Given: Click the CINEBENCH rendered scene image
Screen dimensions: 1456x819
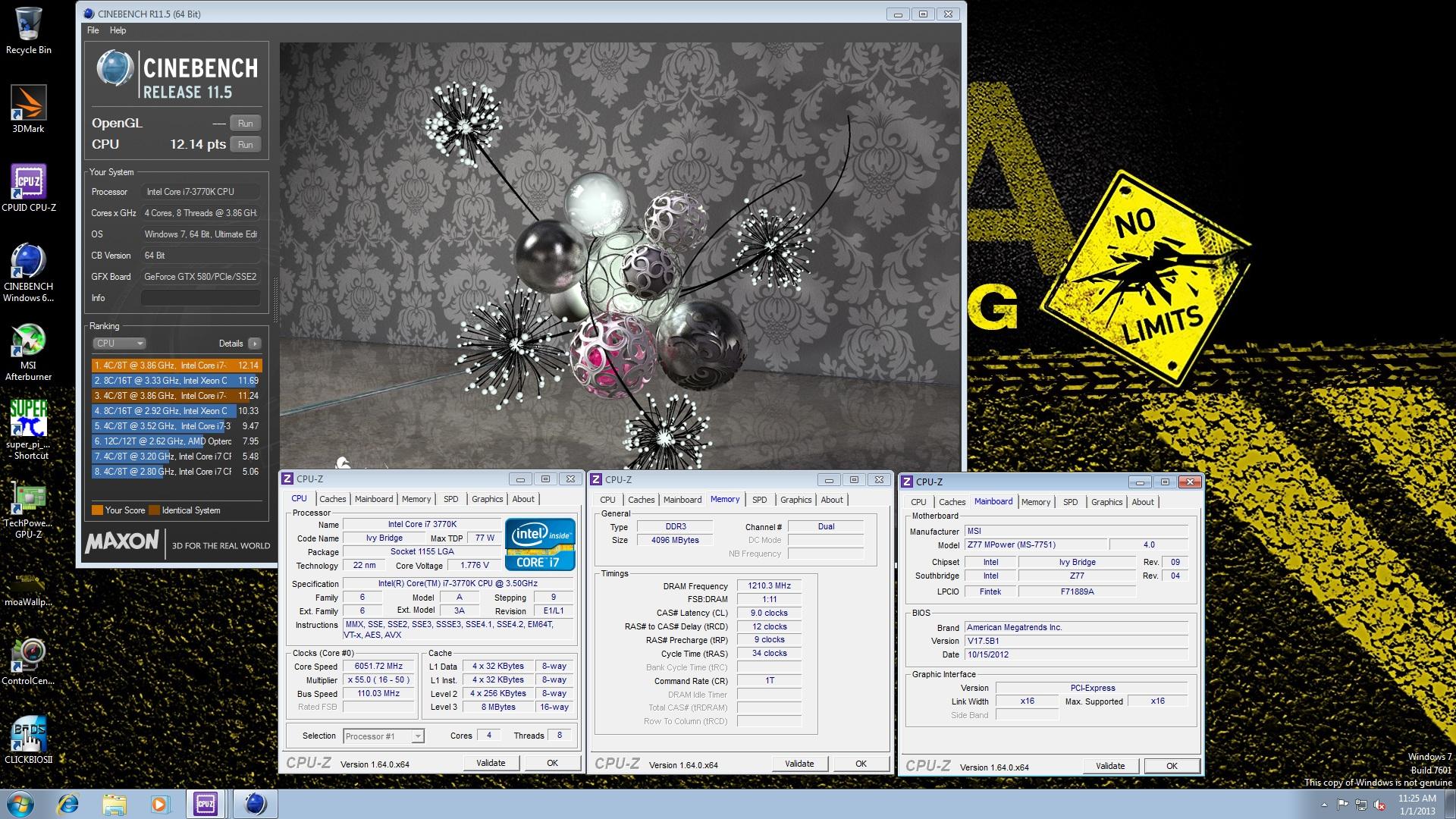Looking at the screenshot, I should coord(620,255).
